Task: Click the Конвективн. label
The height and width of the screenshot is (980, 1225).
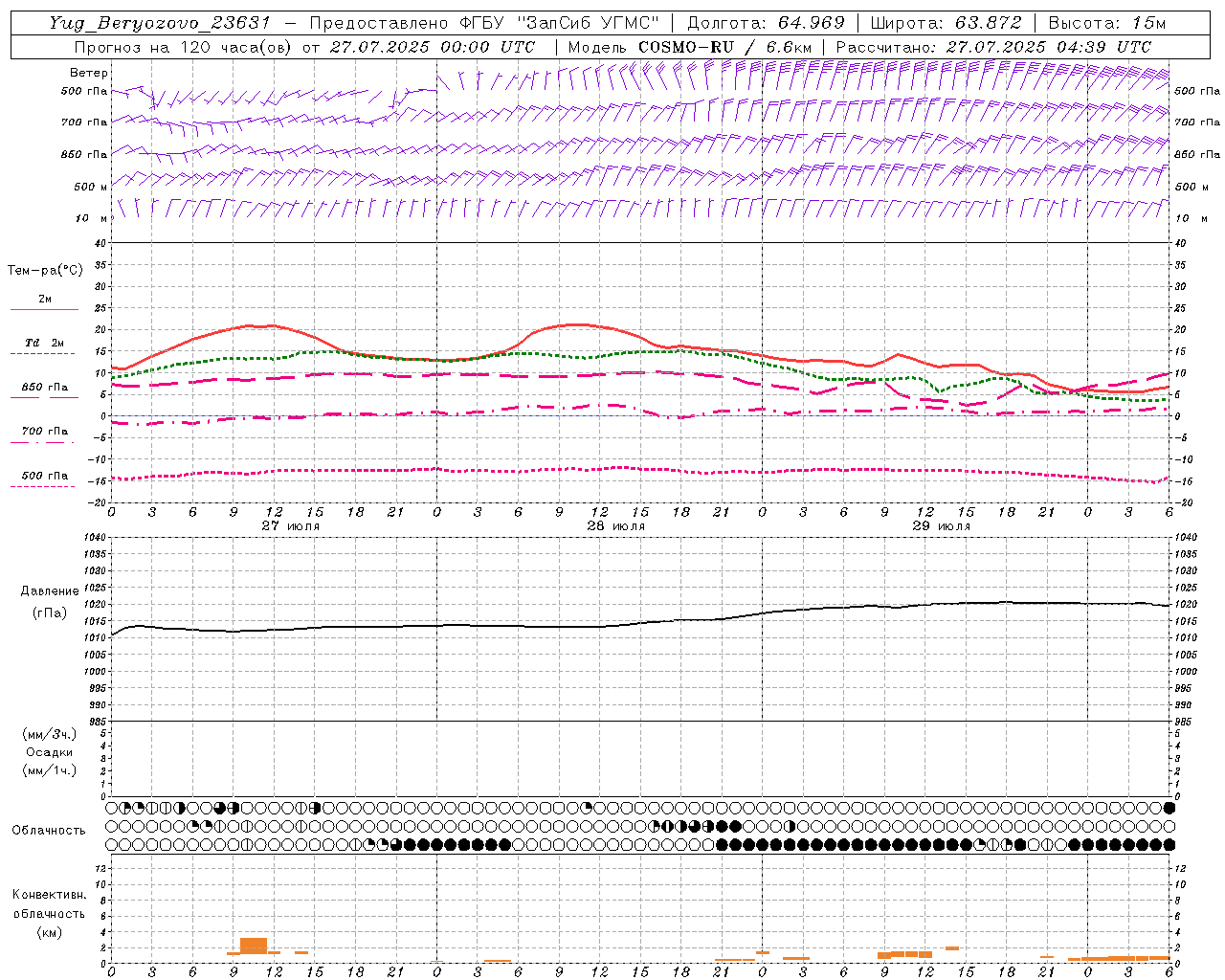Action: pyautogui.click(x=50, y=895)
